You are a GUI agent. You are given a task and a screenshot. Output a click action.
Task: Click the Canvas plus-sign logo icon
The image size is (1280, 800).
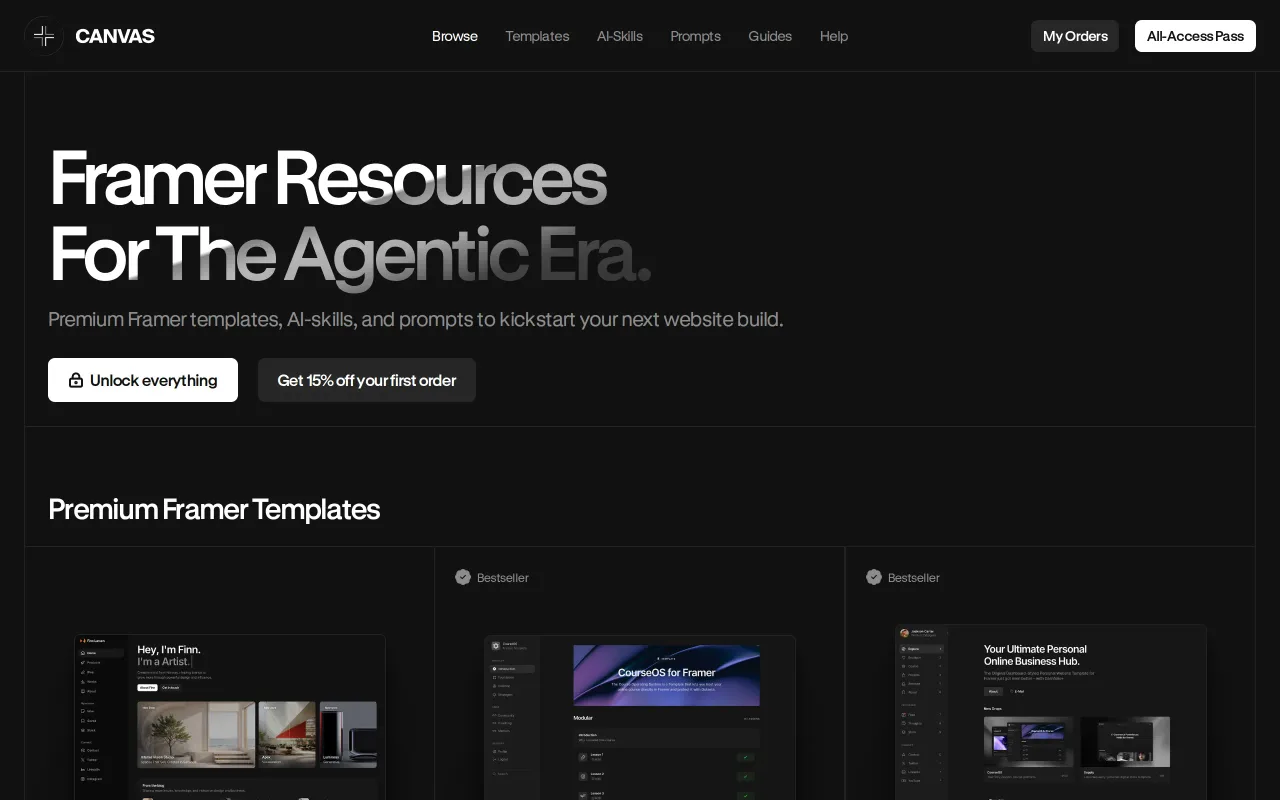[x=44, y=36]
